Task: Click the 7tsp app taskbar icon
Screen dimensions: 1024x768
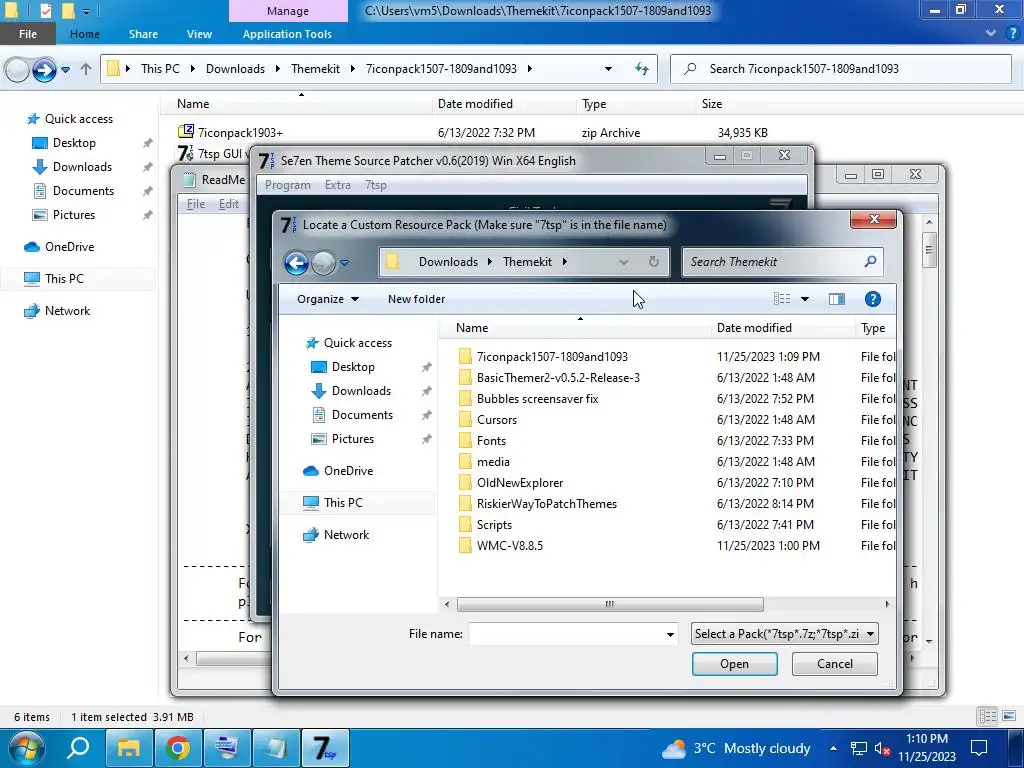Action: tap(325, 748)
